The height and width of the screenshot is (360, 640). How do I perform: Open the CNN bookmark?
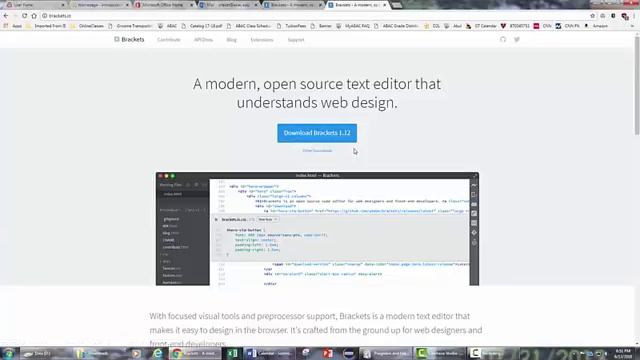tap(542, 26)
